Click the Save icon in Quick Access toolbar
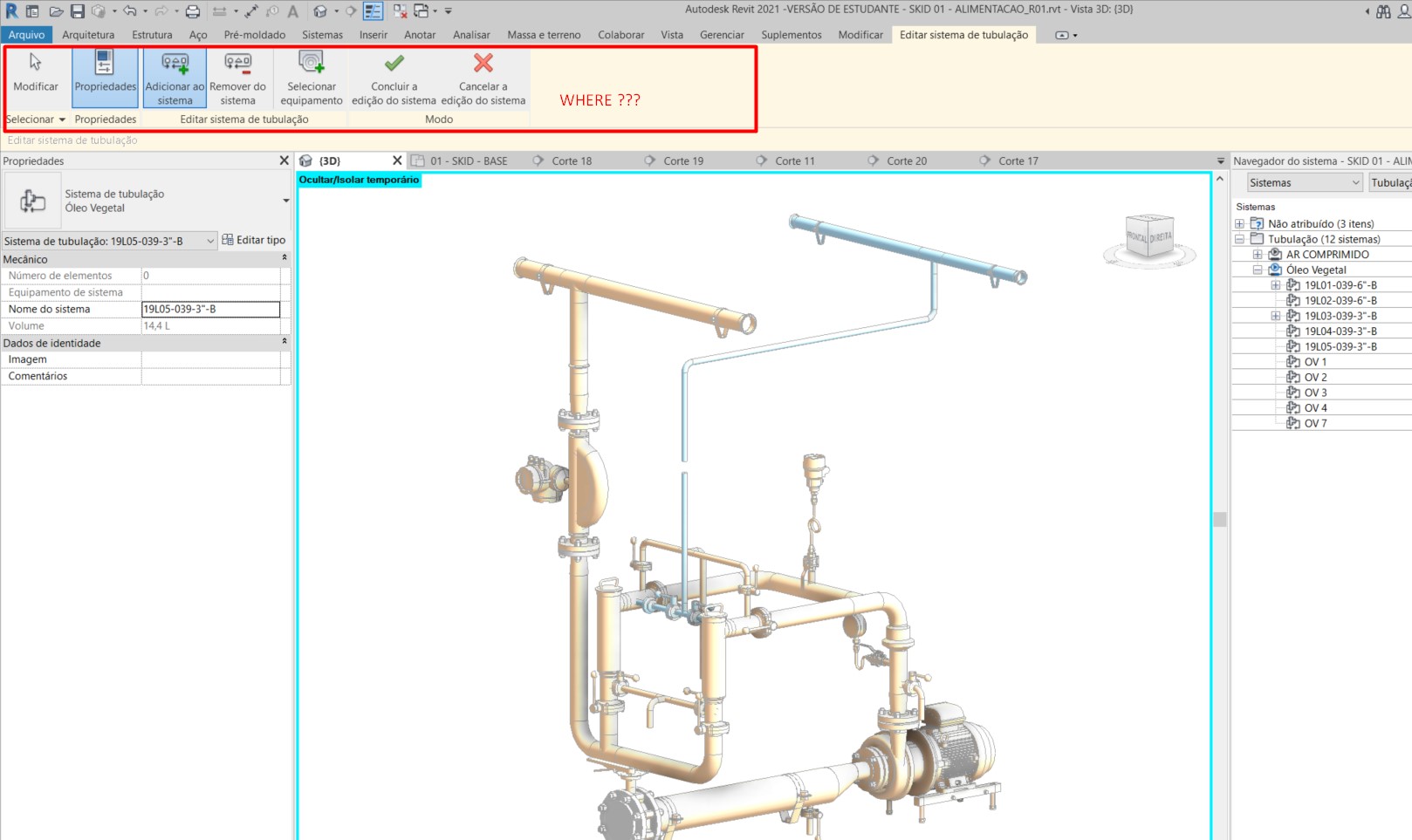 (x=79, y=11)
